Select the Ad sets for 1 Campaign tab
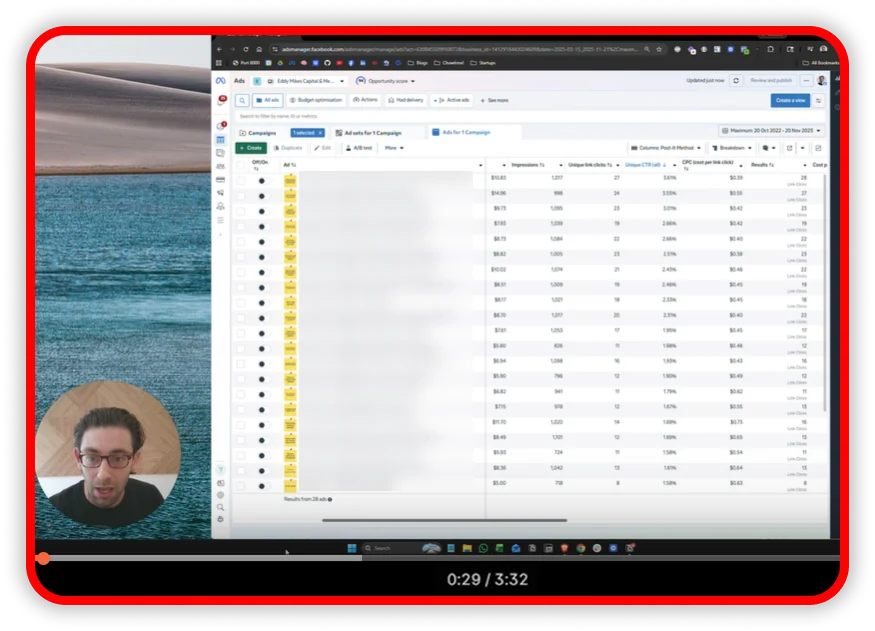 pos(371,132)
